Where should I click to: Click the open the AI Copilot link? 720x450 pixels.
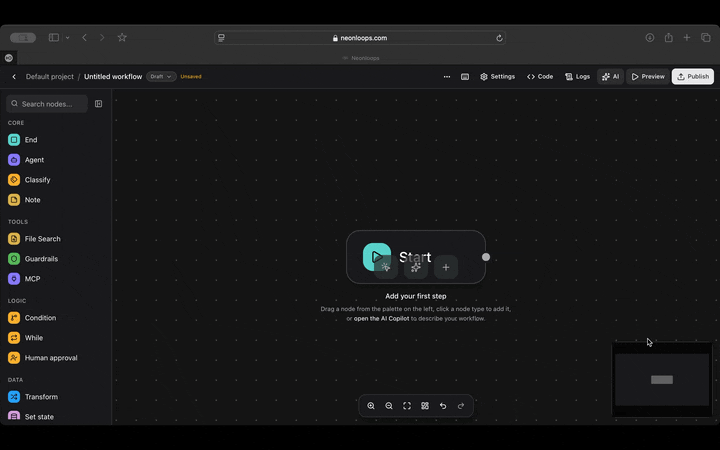(x=381, y=318)
